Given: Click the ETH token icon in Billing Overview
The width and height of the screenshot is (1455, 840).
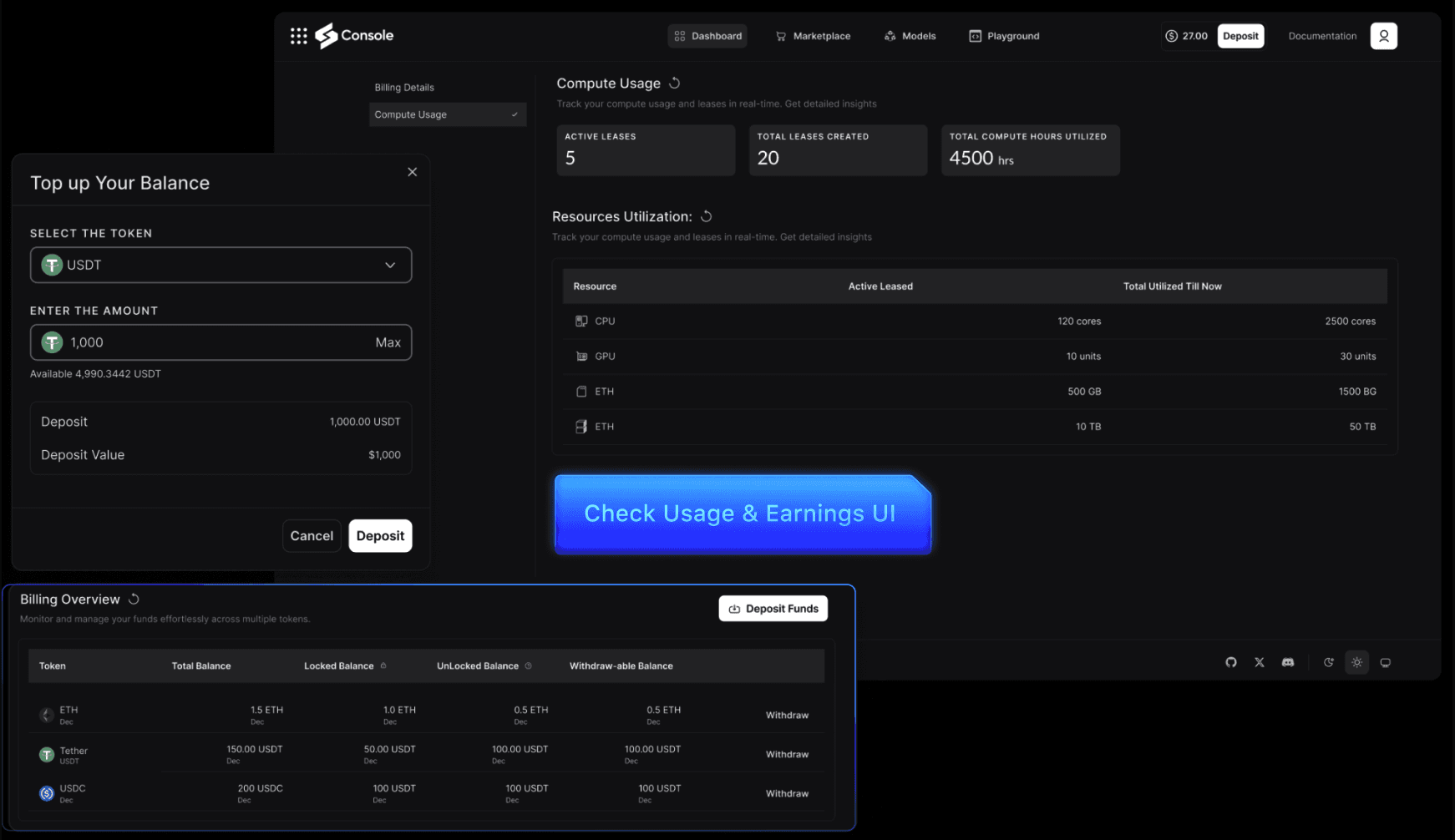Looking at the screenshot, I should tap(47, 715).
